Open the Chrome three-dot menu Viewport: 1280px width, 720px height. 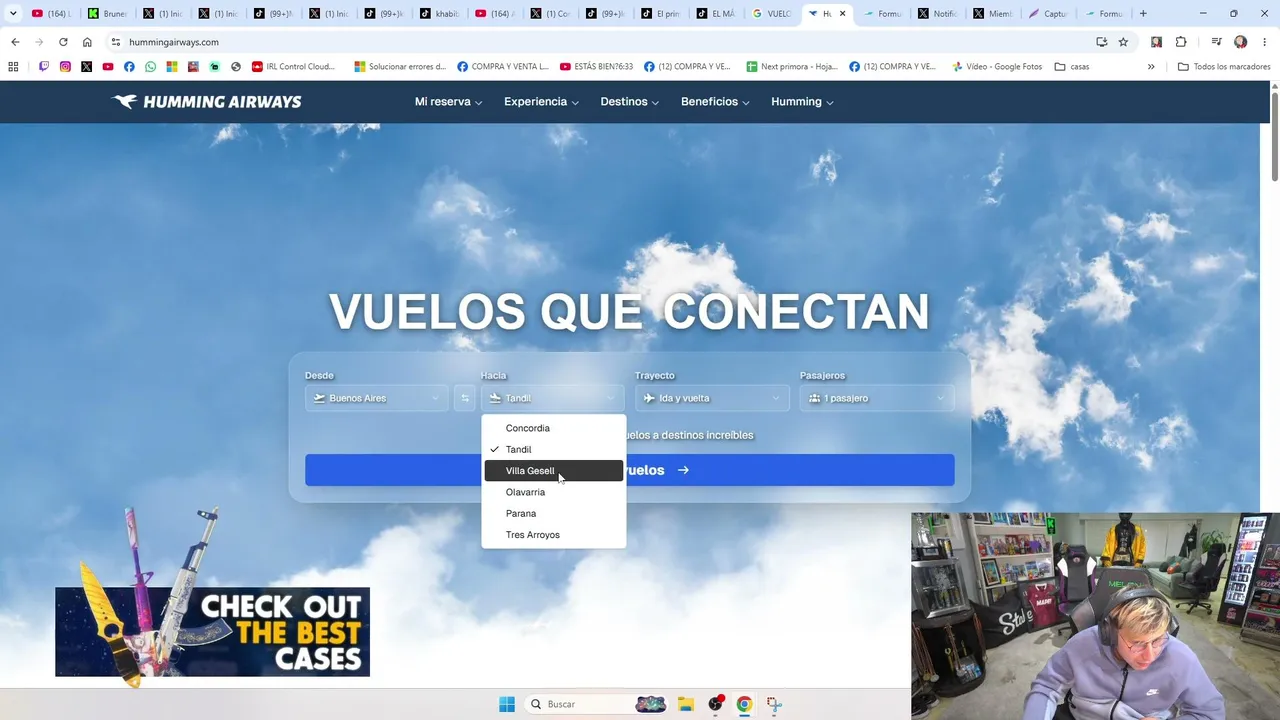point(1265,42)
